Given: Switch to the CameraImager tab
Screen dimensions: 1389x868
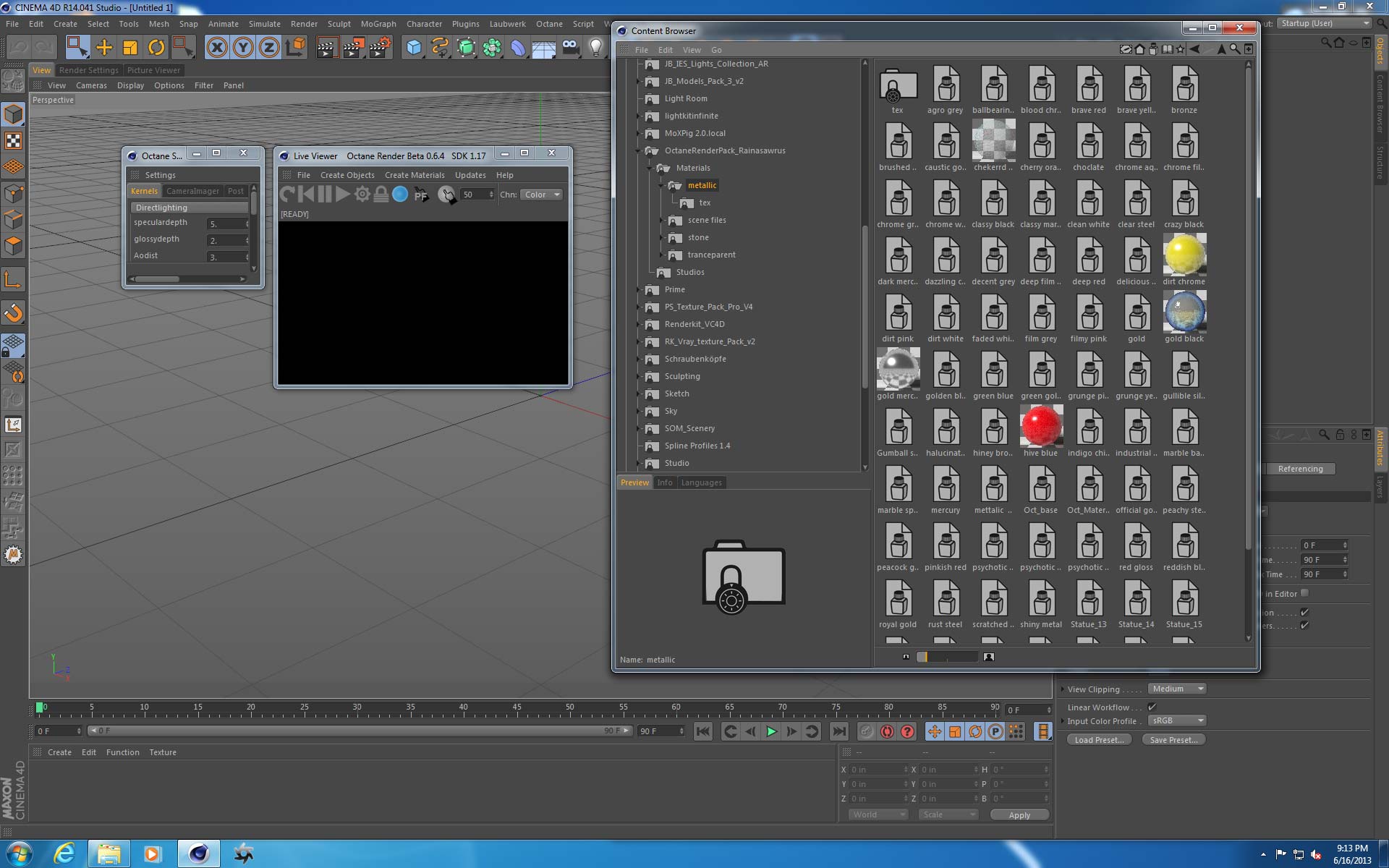Looking at the screenshot, I should pyautogui.click(x=192, y=191).
